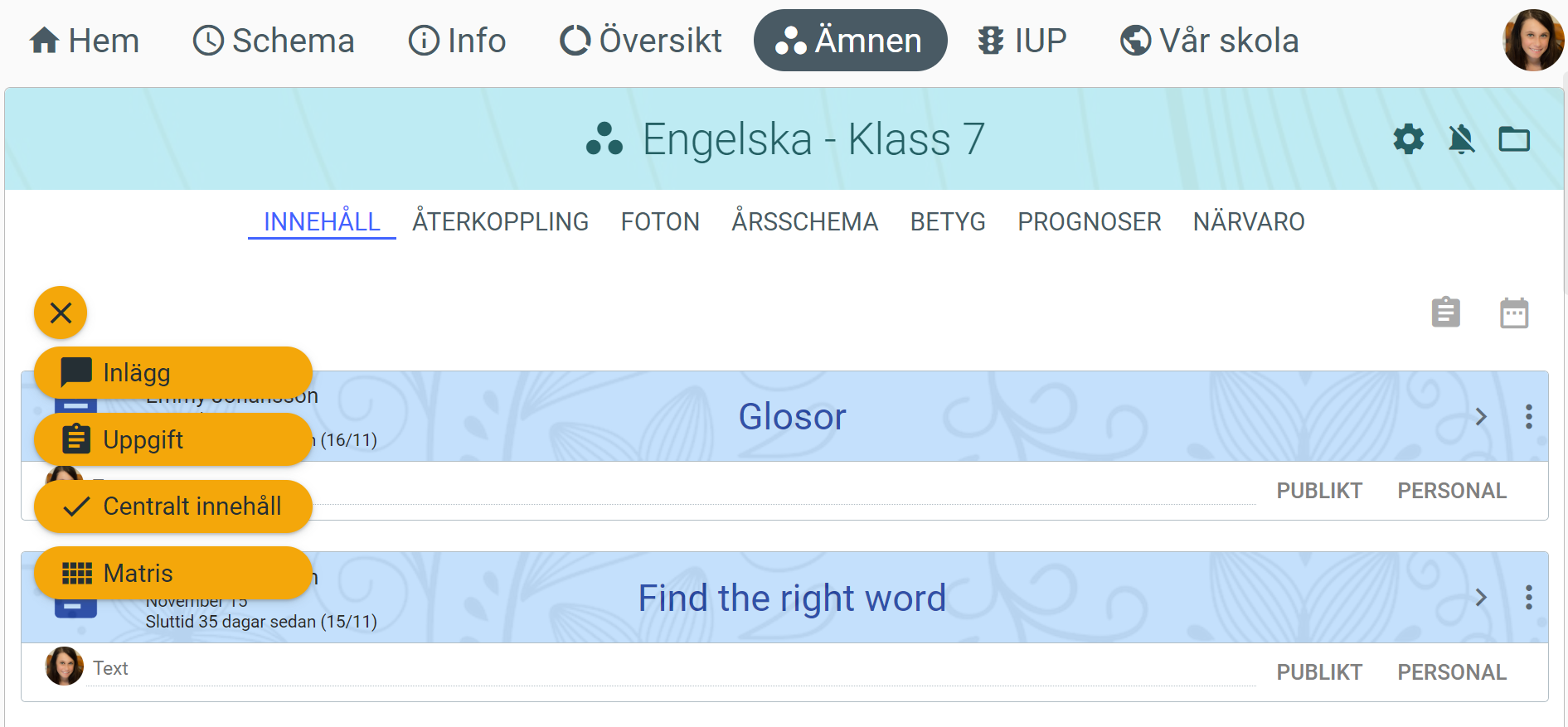The image size is (1568, 727).
Task: Create a new Uppgift assignment
Action: (172, 439)
